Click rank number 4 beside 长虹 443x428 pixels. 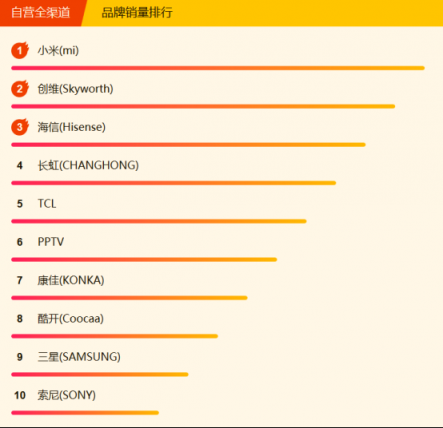tap(20, 165)
